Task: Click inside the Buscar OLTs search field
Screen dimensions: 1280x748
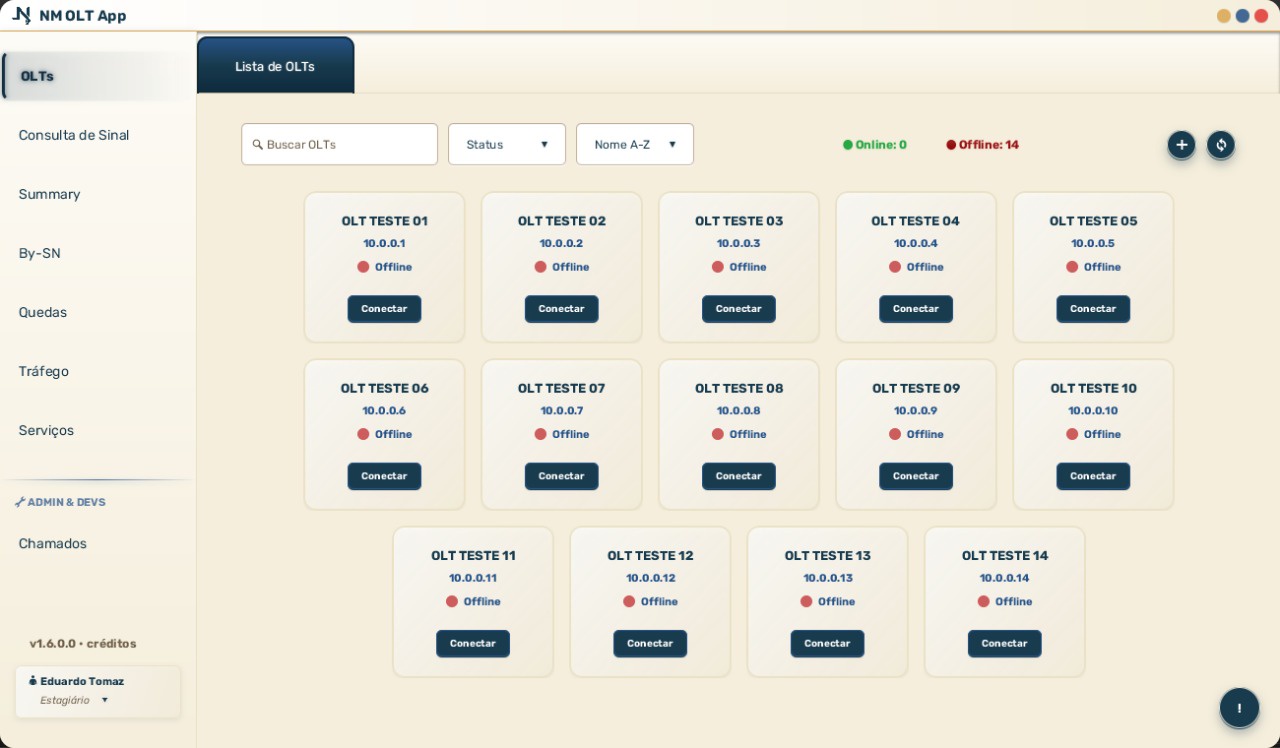Action: [340, 144]
